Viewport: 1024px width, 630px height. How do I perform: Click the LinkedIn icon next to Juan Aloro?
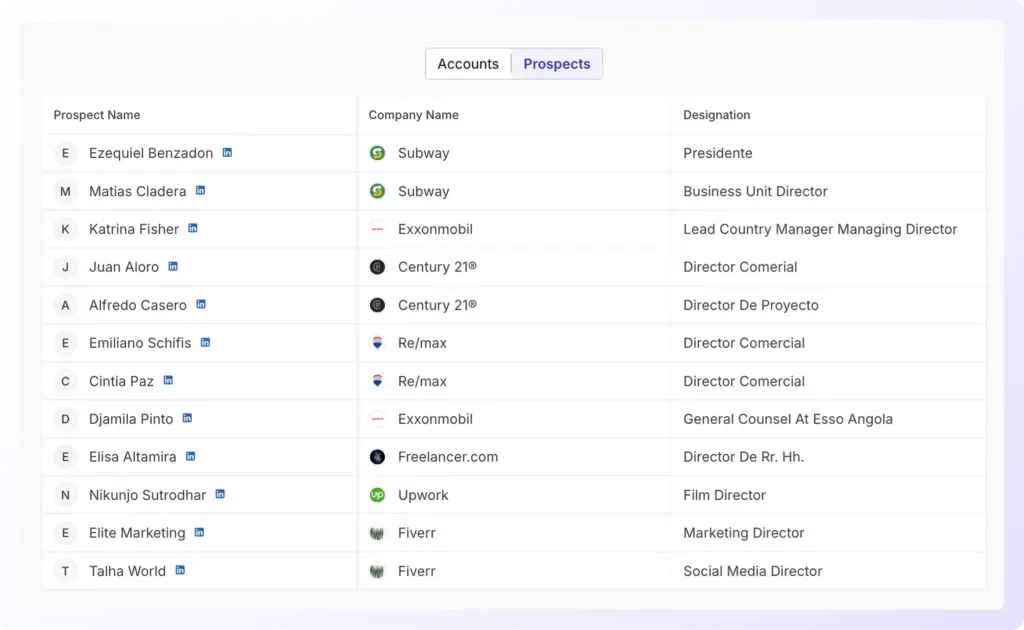point(173,266)
